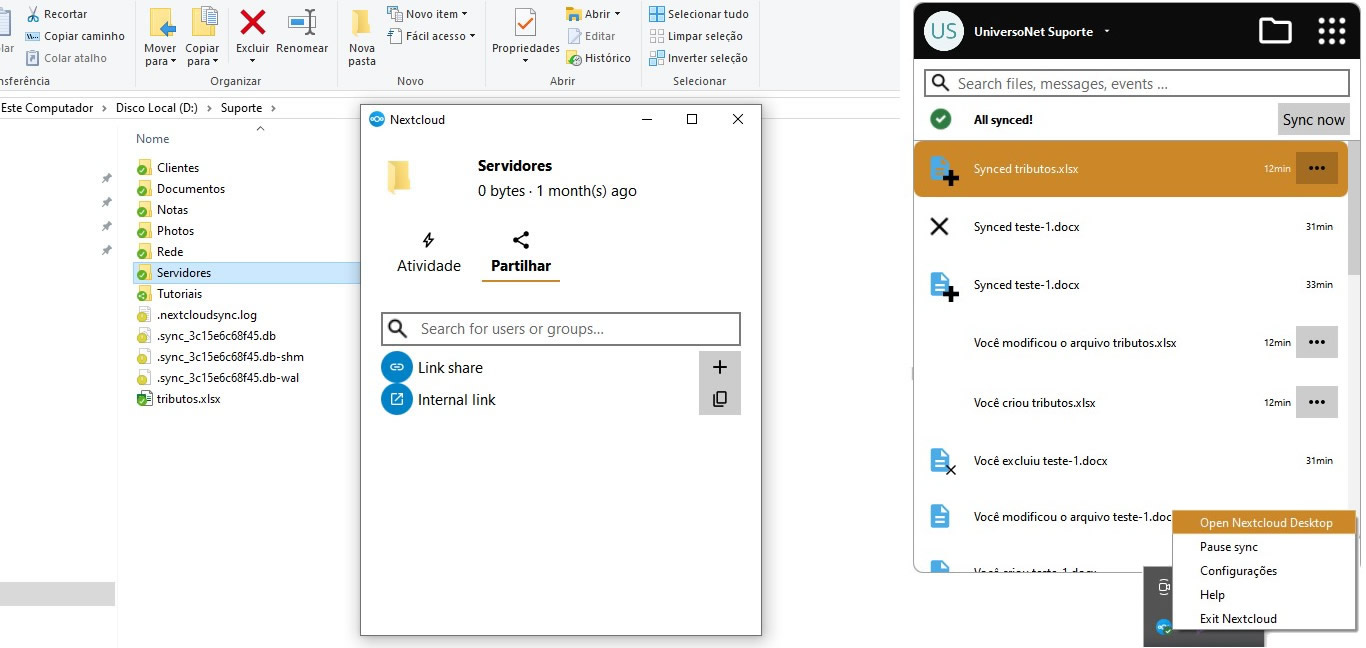Expand the UniversoNet Suporte account dropdown
The image size is (1366, 648).
pyautogui.click(x=1107, y=32)
